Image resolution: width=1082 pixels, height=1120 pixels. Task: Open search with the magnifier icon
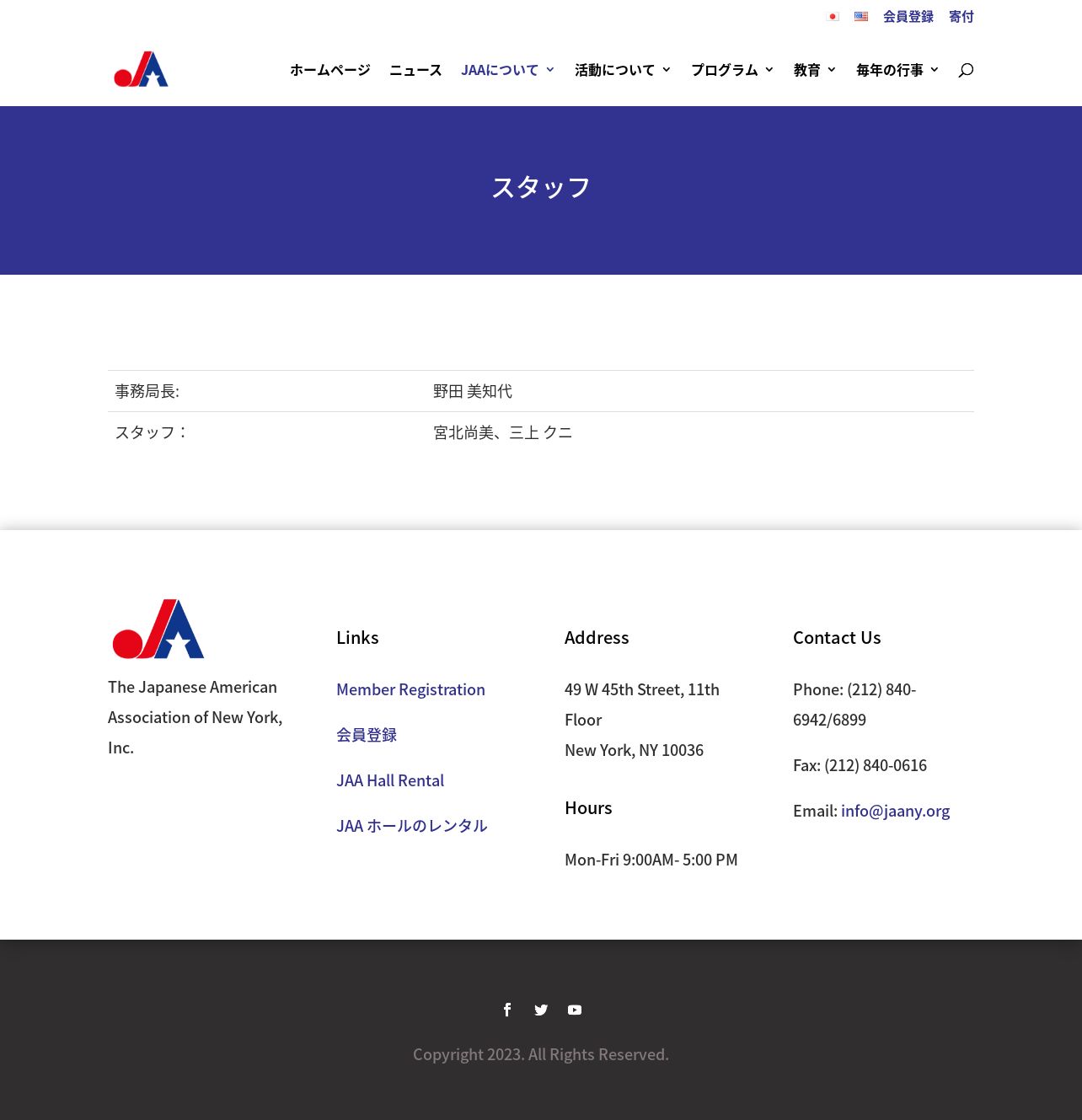click(x=966, y=70)
